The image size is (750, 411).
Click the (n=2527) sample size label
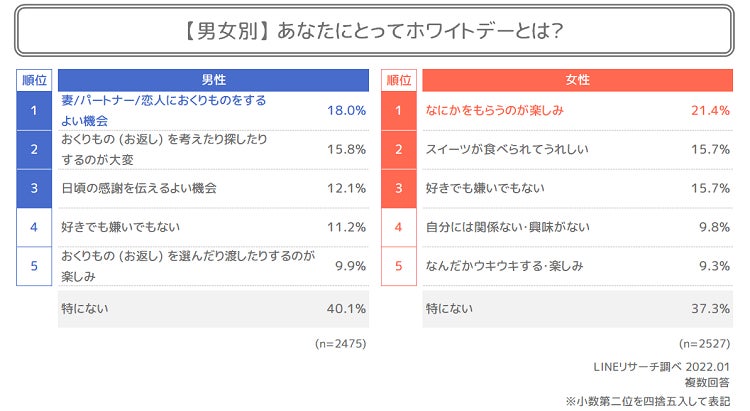point(705,344)
